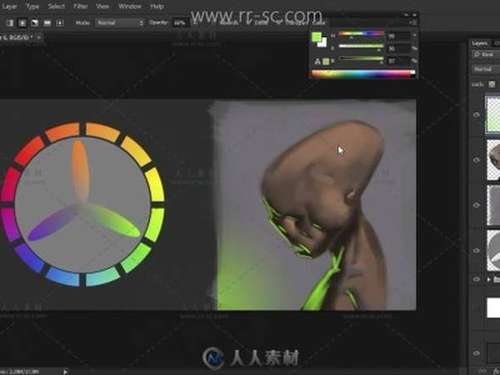Toggle the lock transparent pixels icon
Viewport: 500px width, 375px height.
492,84
